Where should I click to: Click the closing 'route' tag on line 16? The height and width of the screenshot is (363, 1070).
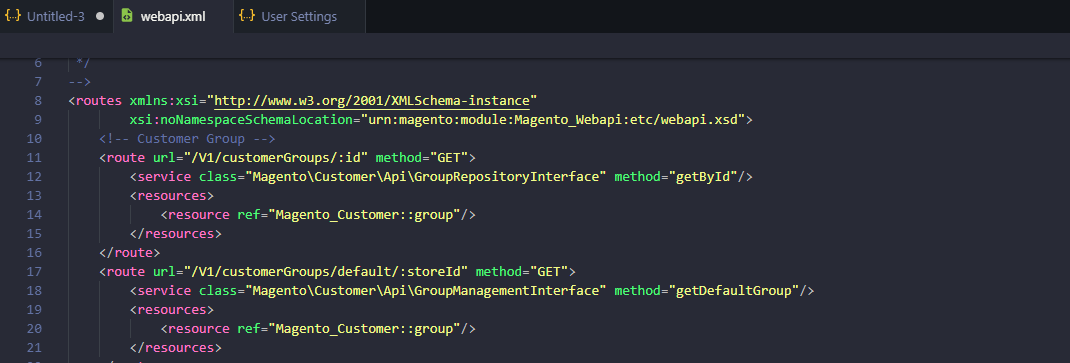tap(130, 252)
